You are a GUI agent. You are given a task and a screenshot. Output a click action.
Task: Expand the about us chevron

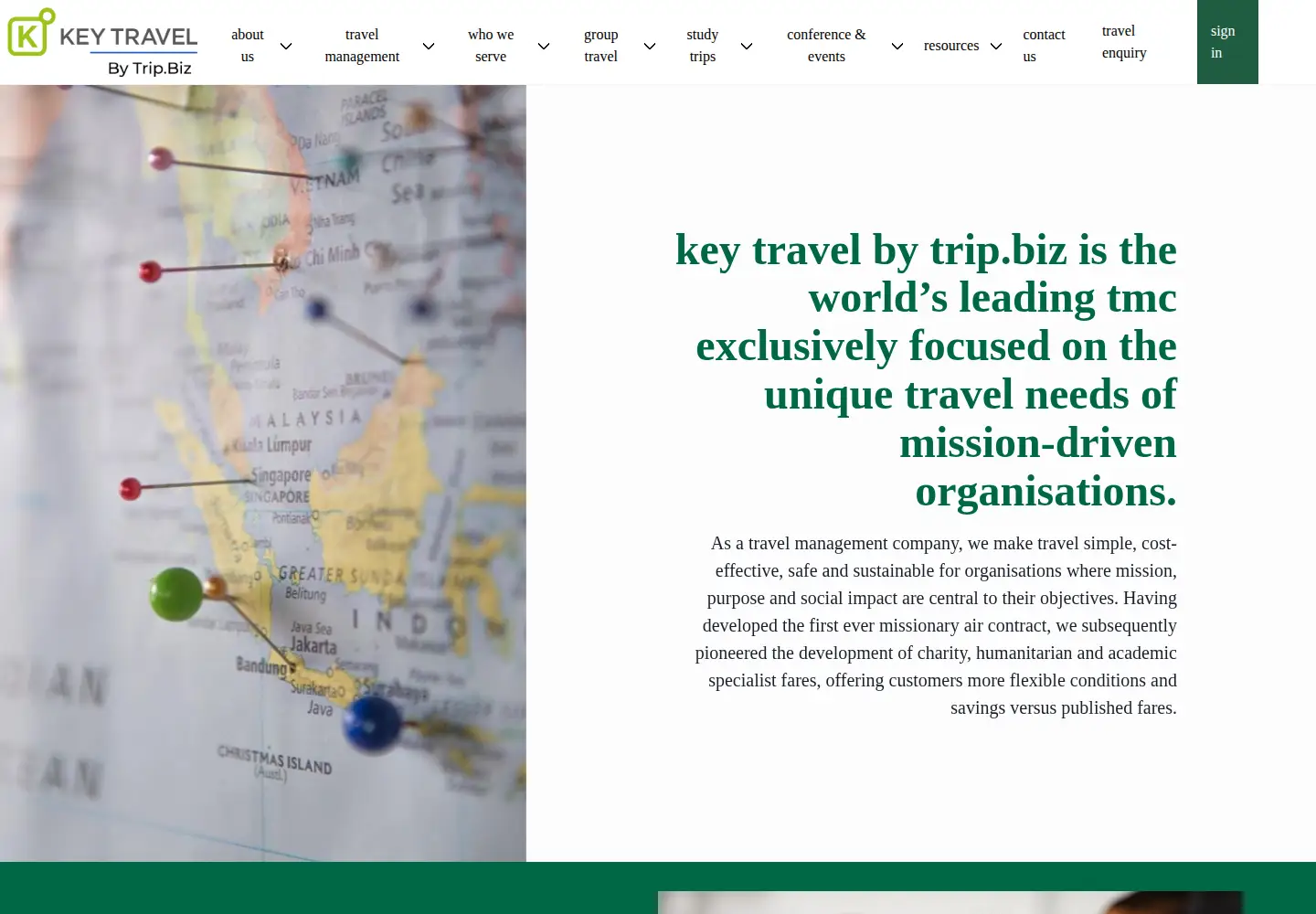(x=286, y=46)
